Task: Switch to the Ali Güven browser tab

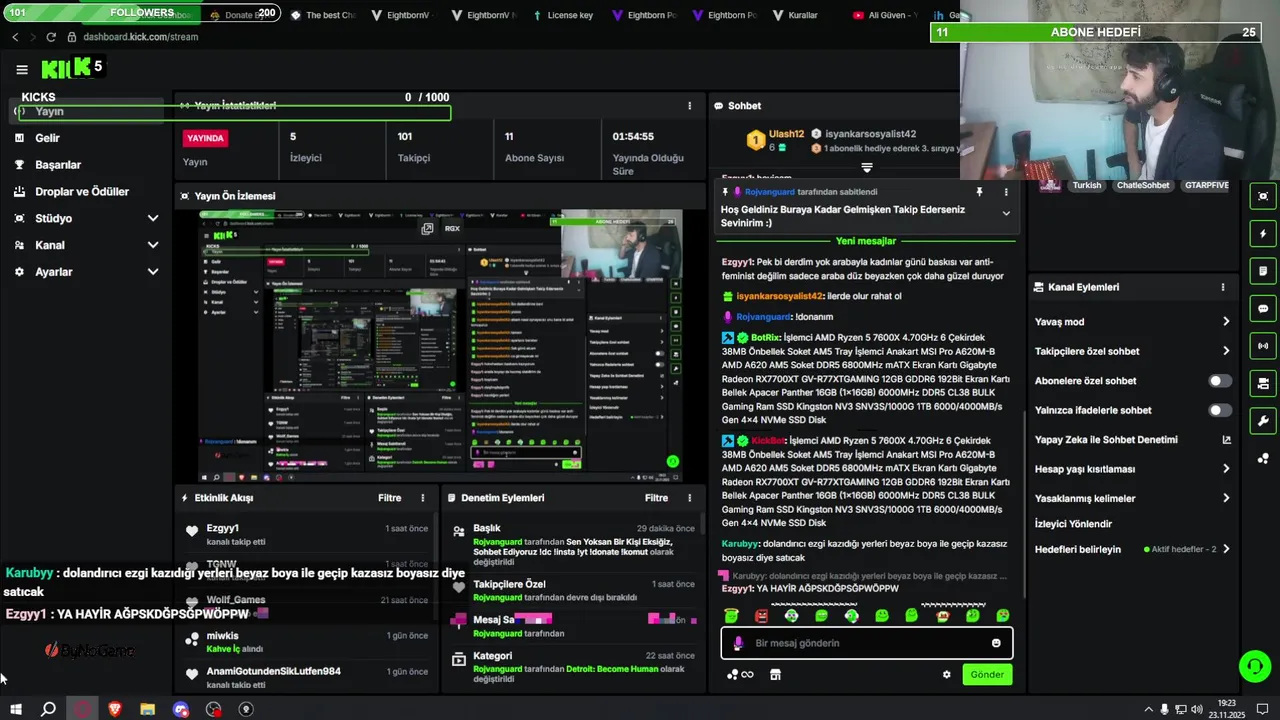Action: 884,16
